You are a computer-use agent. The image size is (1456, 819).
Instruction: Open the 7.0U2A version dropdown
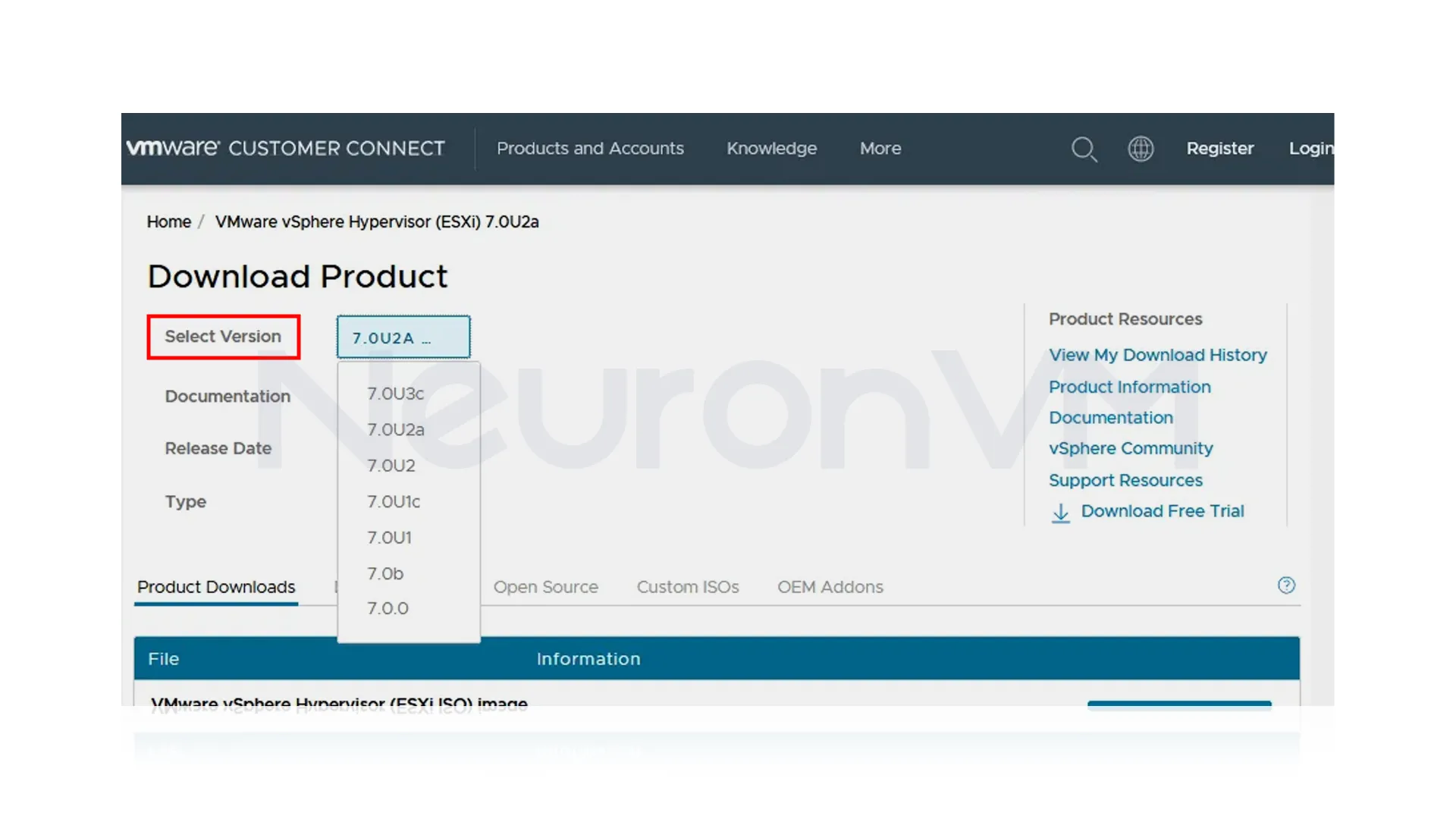point(403,337)
